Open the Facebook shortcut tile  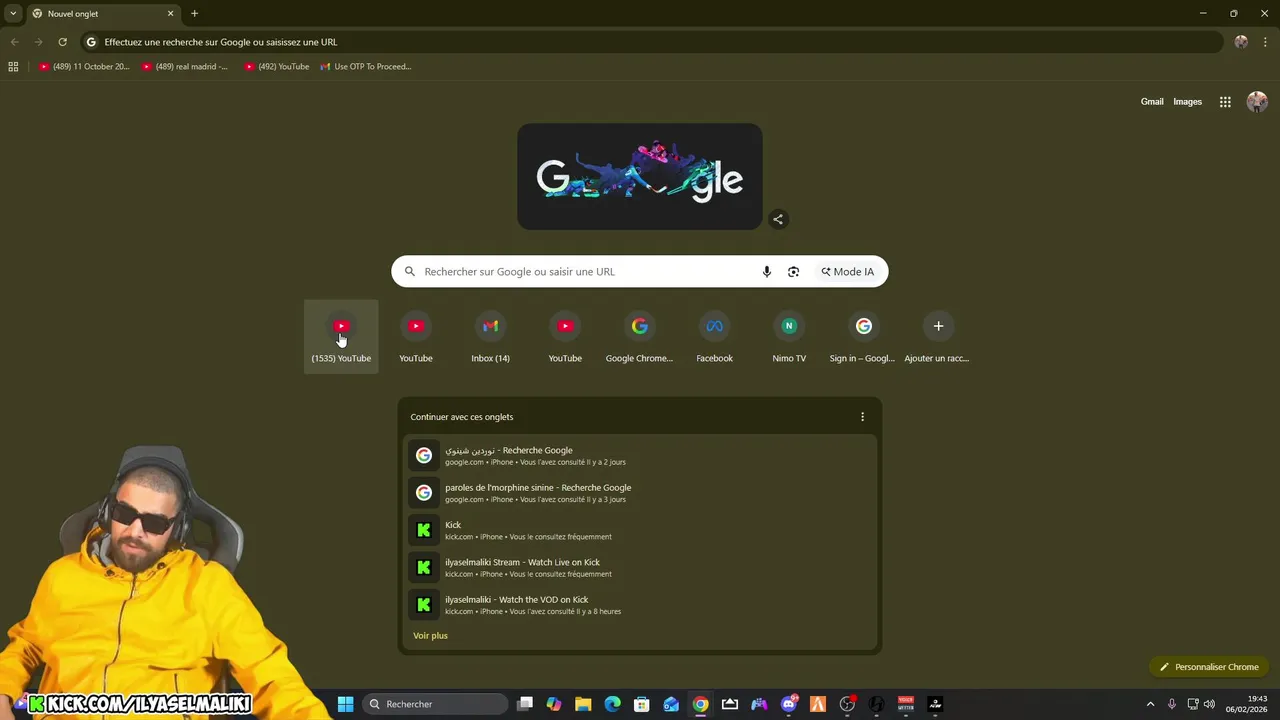(x=714, y=337)
